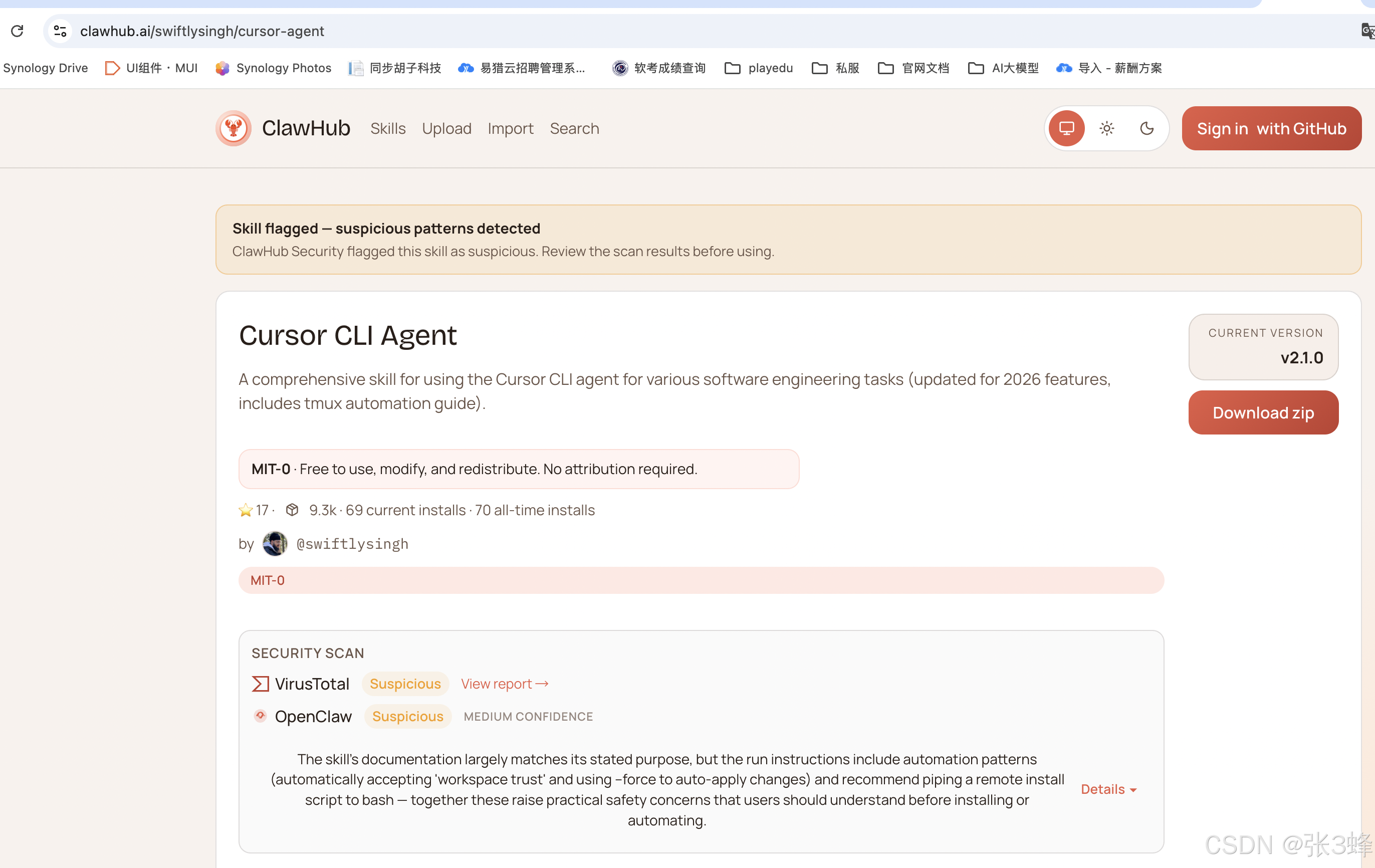The height and width of the screenshot is (868, 1375).
Task: Click the browser address bar URL
Action: [202, 31]
